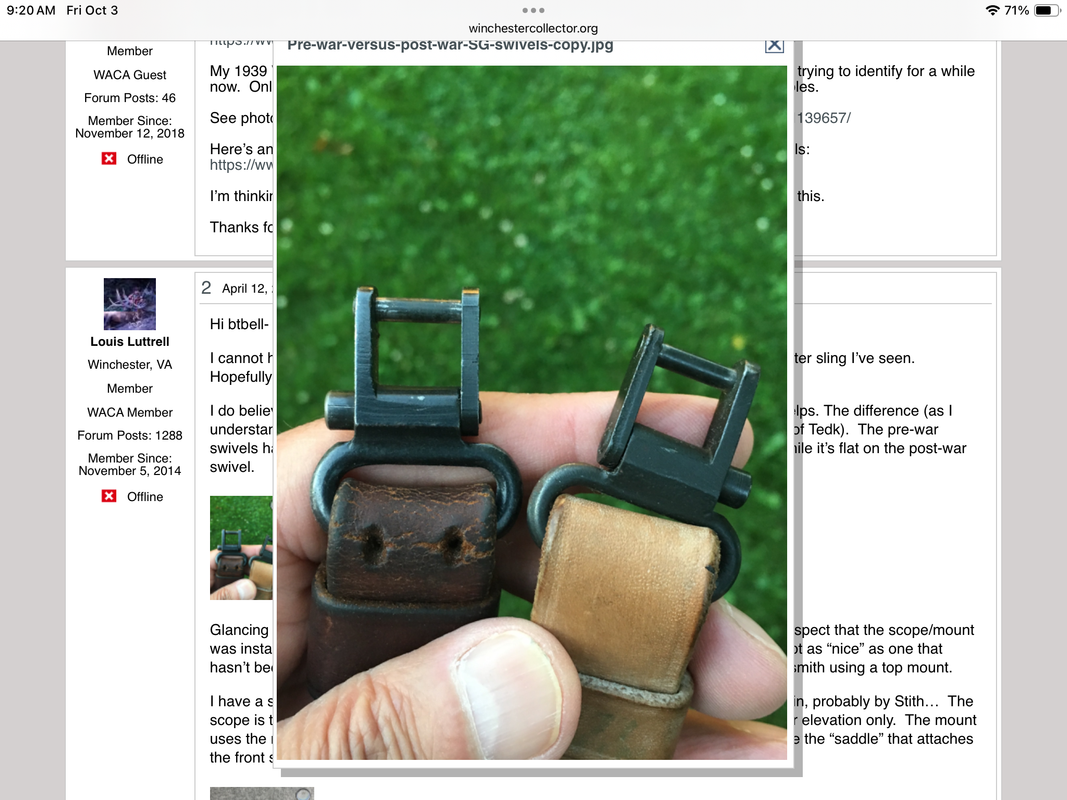Close the swivels image lightbox
Image resolution: width=1067 pixels, height=800 pixels.
[774, 46]
